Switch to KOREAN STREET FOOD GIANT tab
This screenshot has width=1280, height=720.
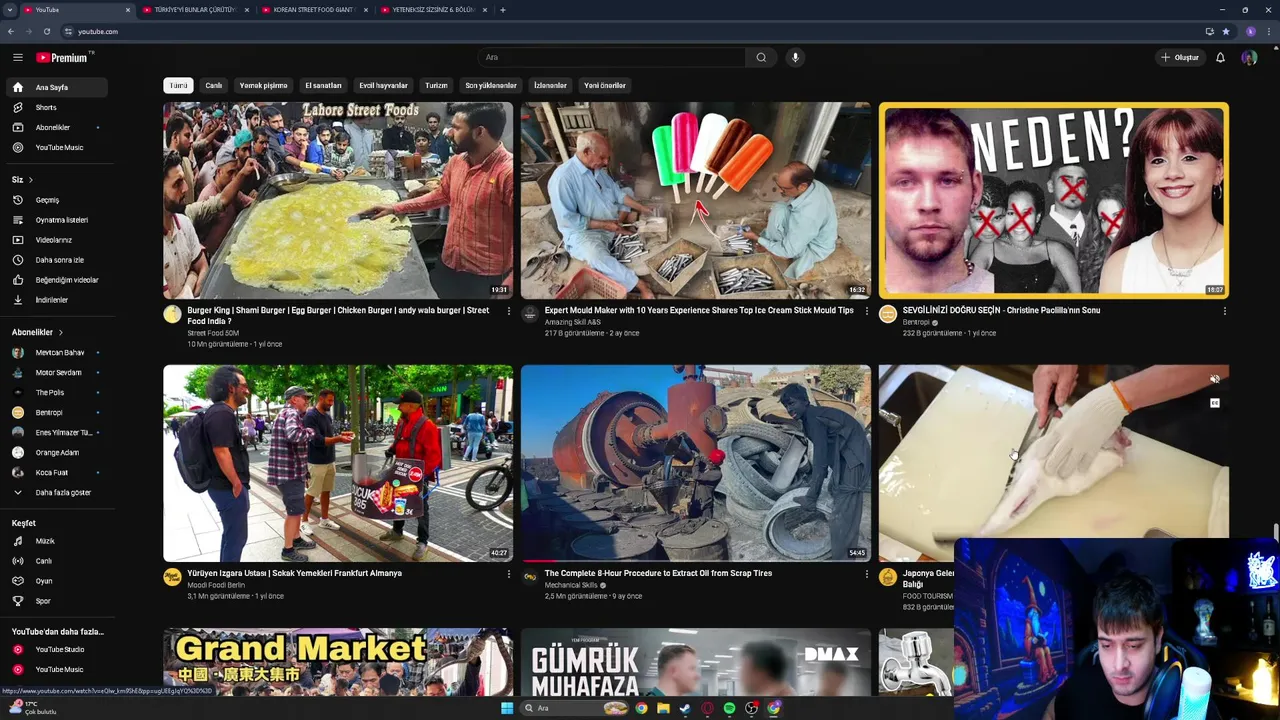[313, 10]
